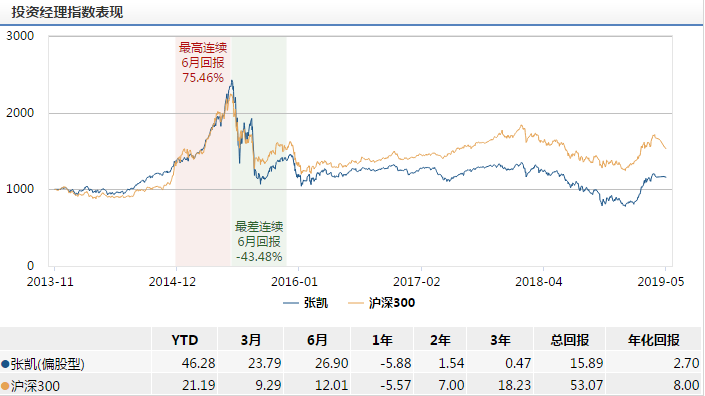Click the 18.23 three-year value
The image size is (705, 396).
pyautogui.click(x=514, y=385)
